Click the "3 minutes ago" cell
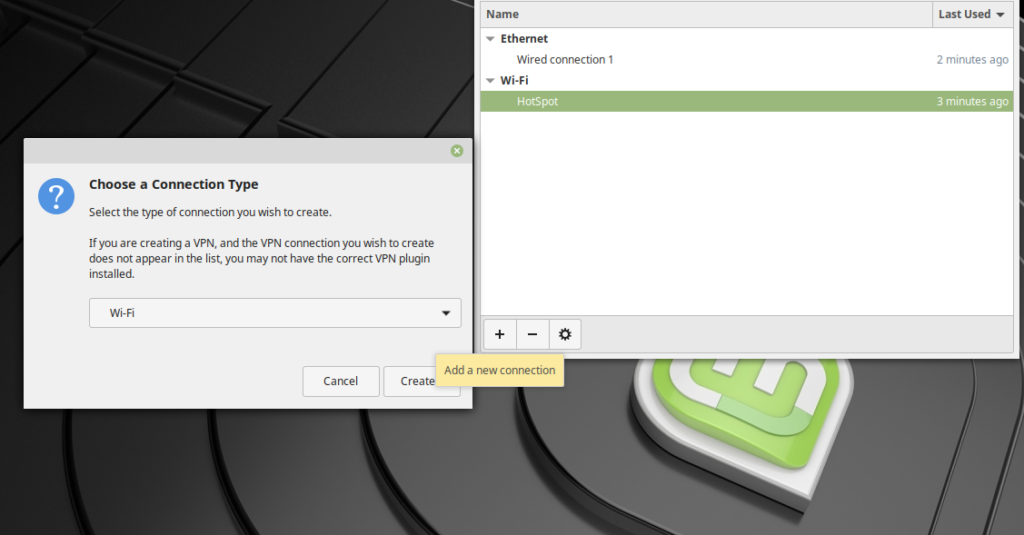This screenshot has height=535, width=1024. 972,101
